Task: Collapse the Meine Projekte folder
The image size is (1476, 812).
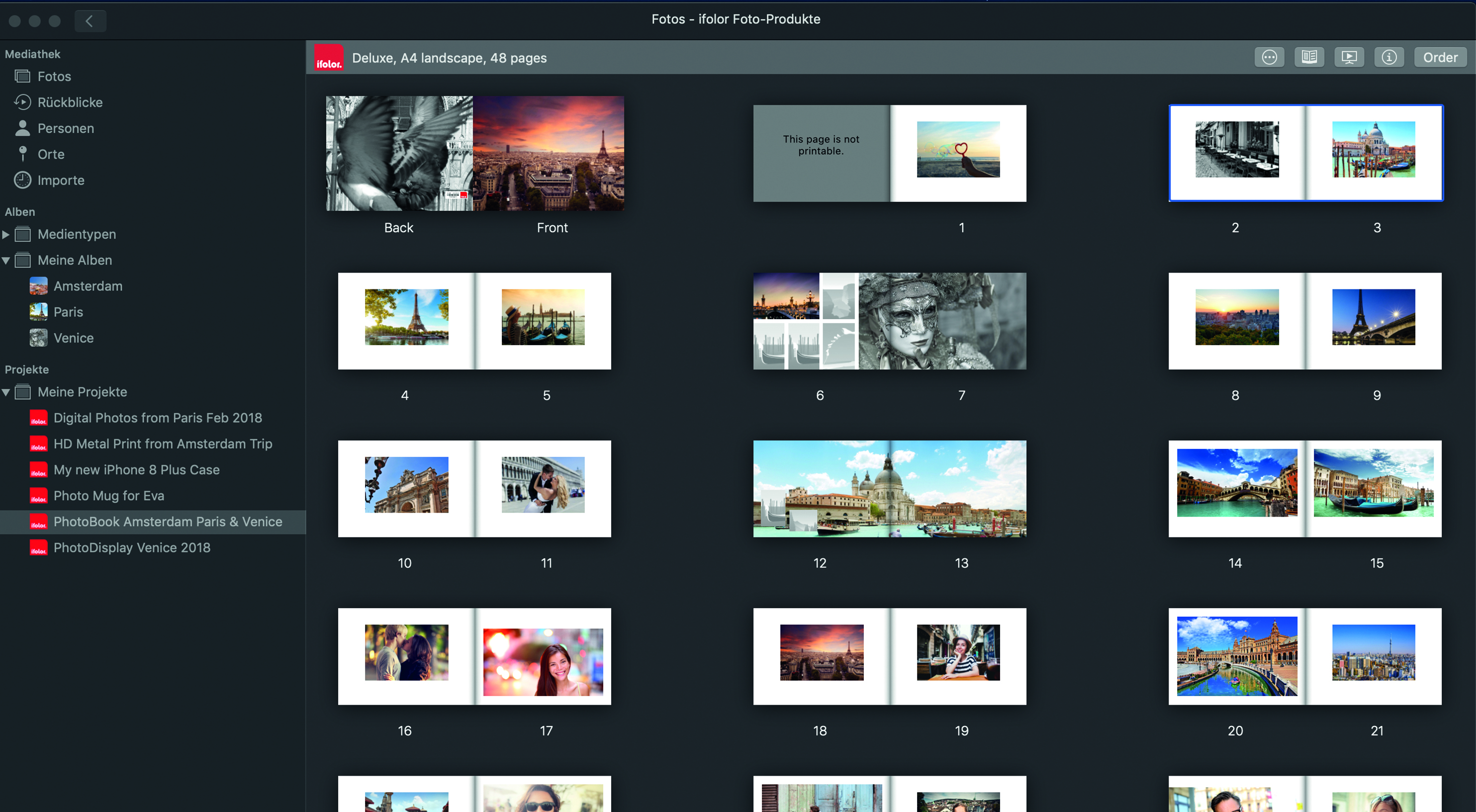Action: click(6, 392)
